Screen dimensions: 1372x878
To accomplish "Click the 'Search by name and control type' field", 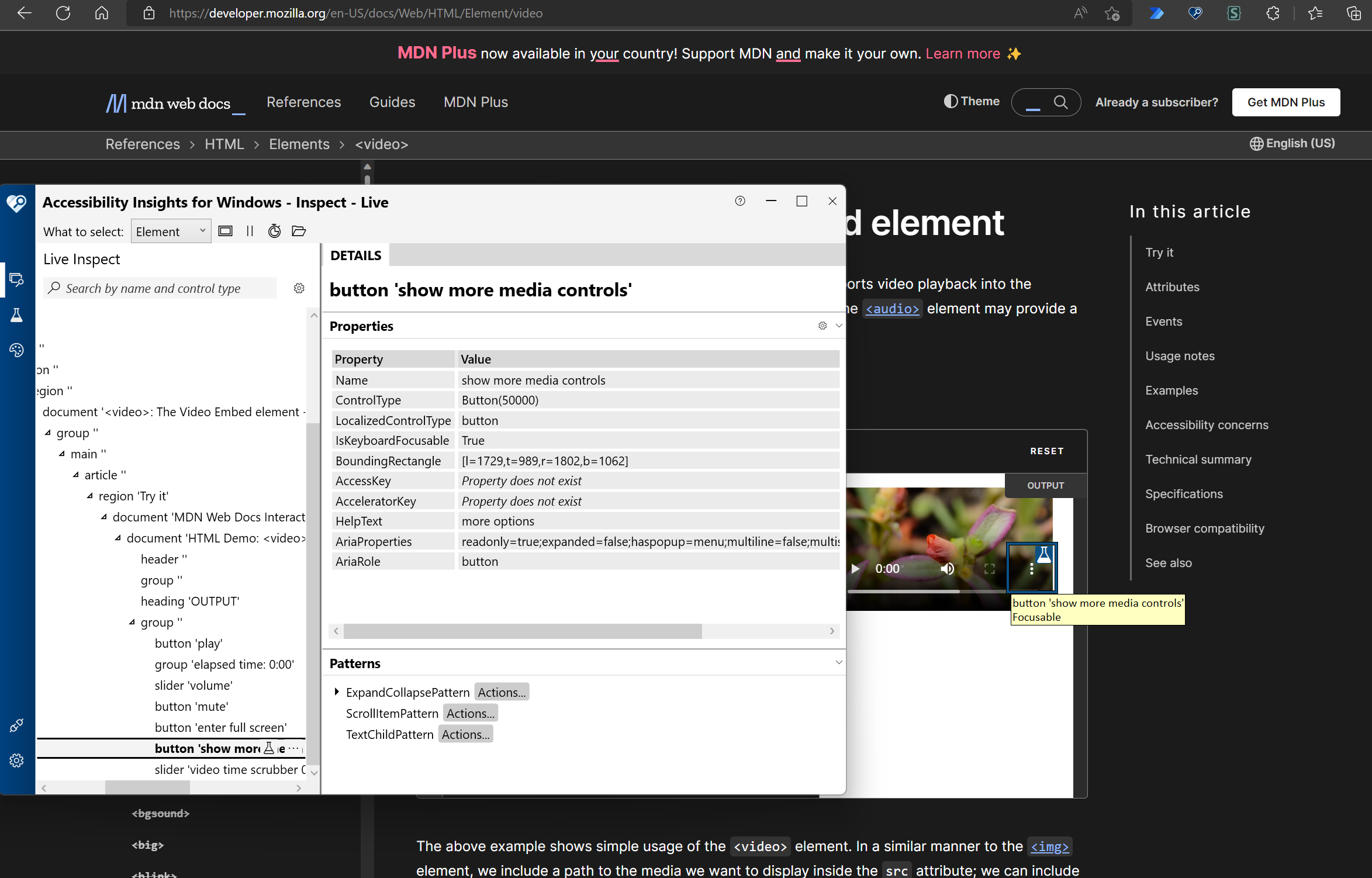I will (x=161, y=288).
